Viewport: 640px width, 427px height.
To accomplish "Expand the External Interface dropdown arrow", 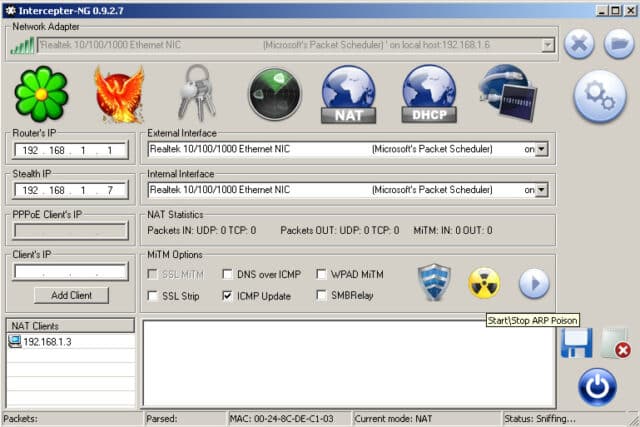I will pyautogui.click(x=541, y=149).
